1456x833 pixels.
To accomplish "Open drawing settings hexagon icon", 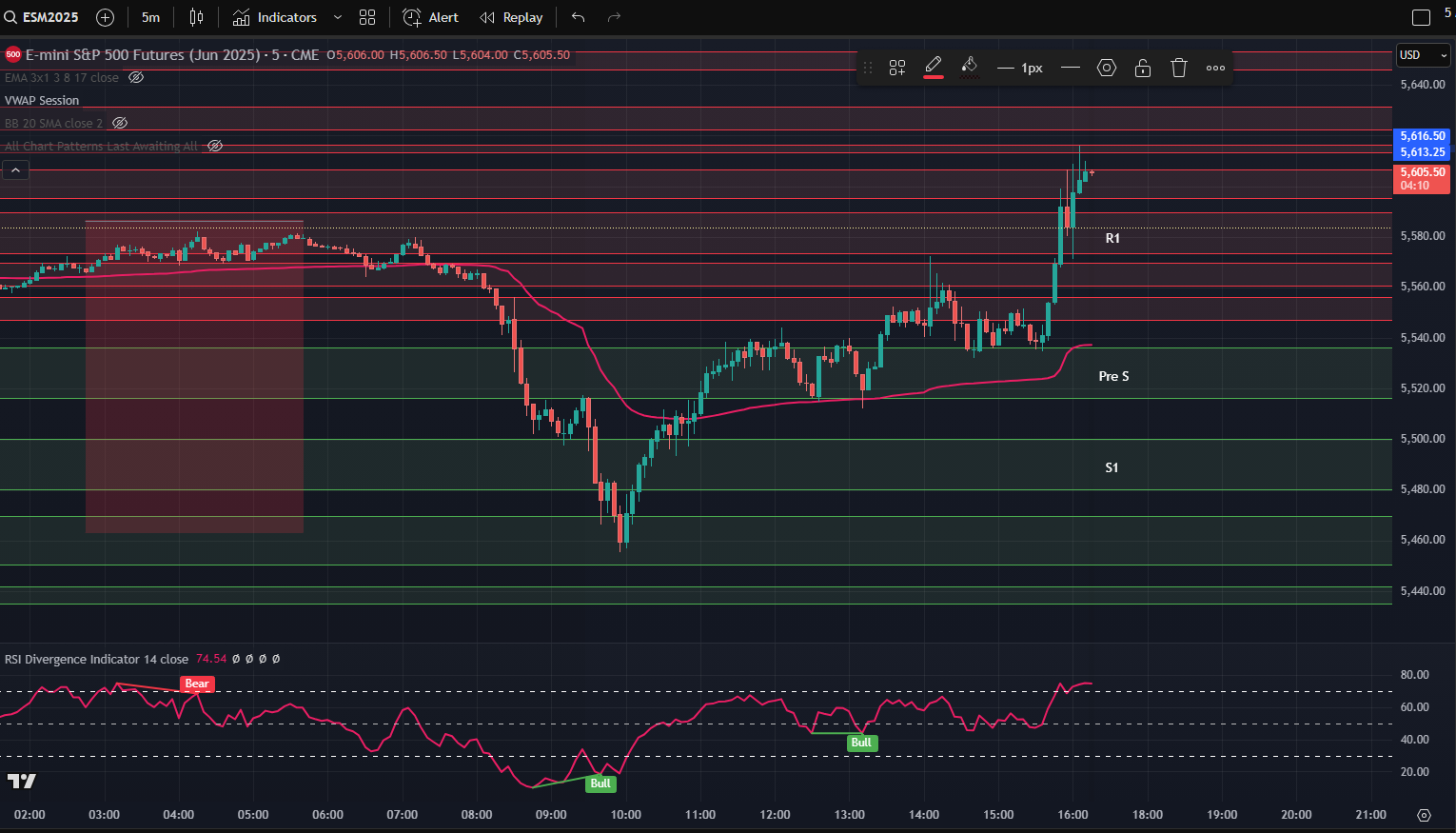I will coord(1107,68).
